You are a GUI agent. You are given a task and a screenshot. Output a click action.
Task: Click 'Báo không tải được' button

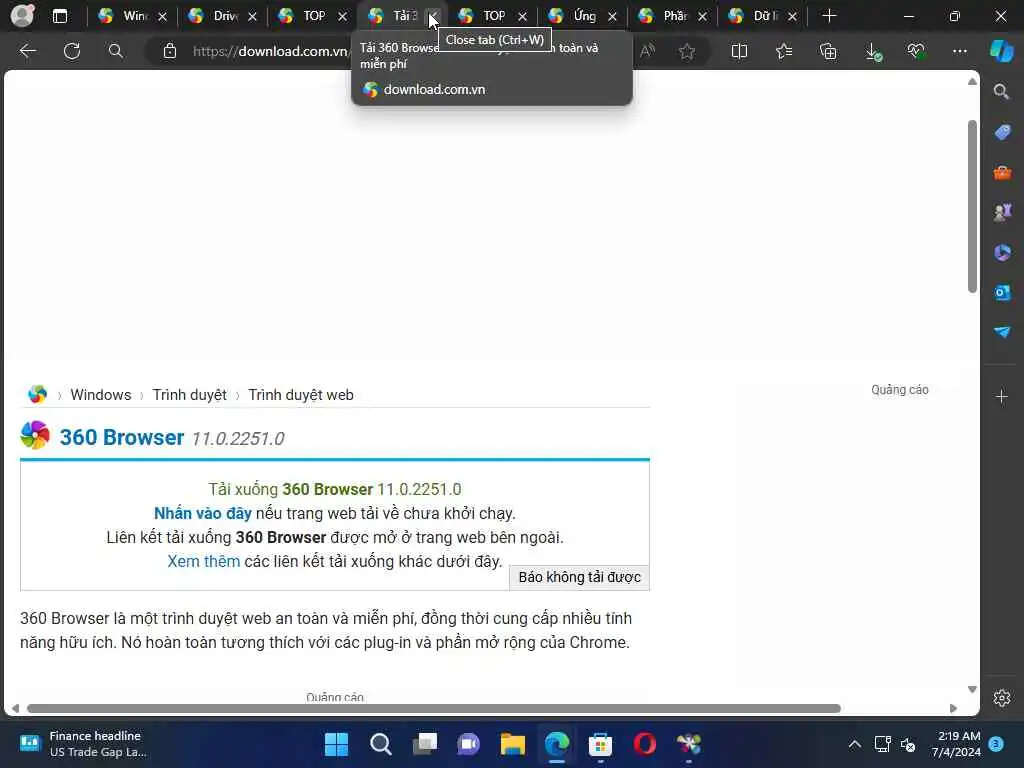point(579,577)
